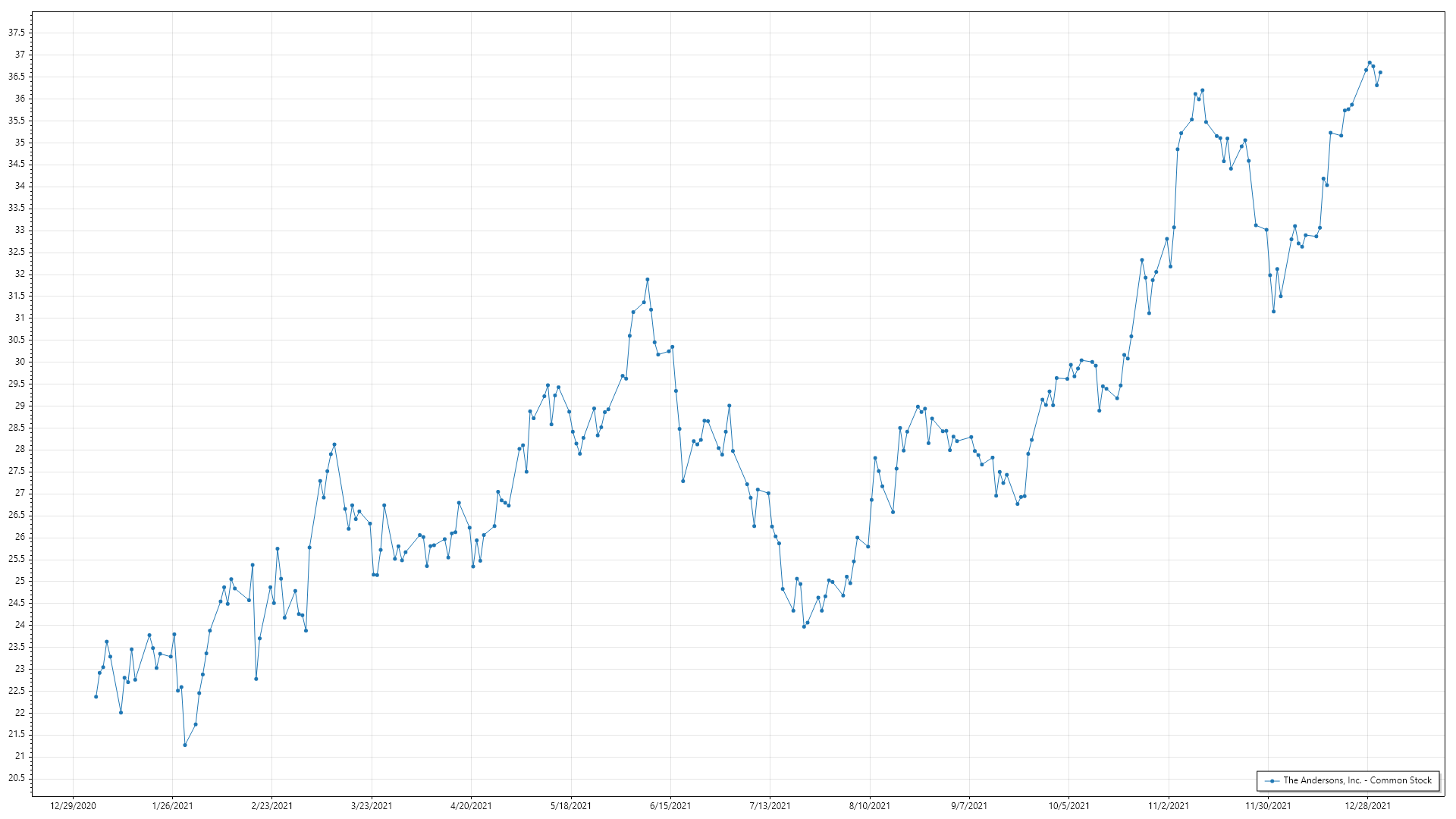Click the November peak point near 36.2
The image size is (1456, 819).
click(1203, 90)
